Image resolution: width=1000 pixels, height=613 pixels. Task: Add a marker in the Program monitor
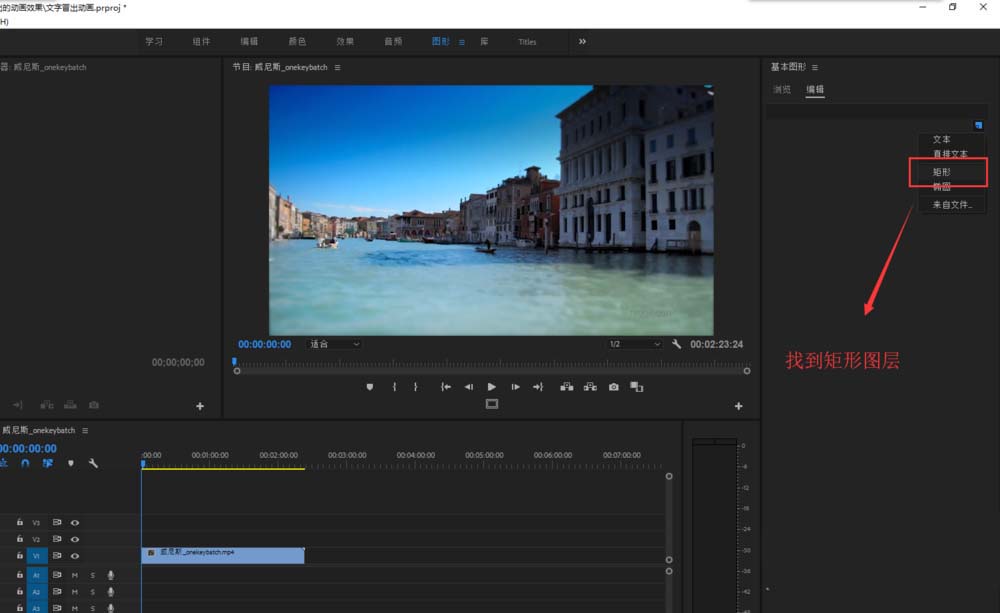click(370, 387)
